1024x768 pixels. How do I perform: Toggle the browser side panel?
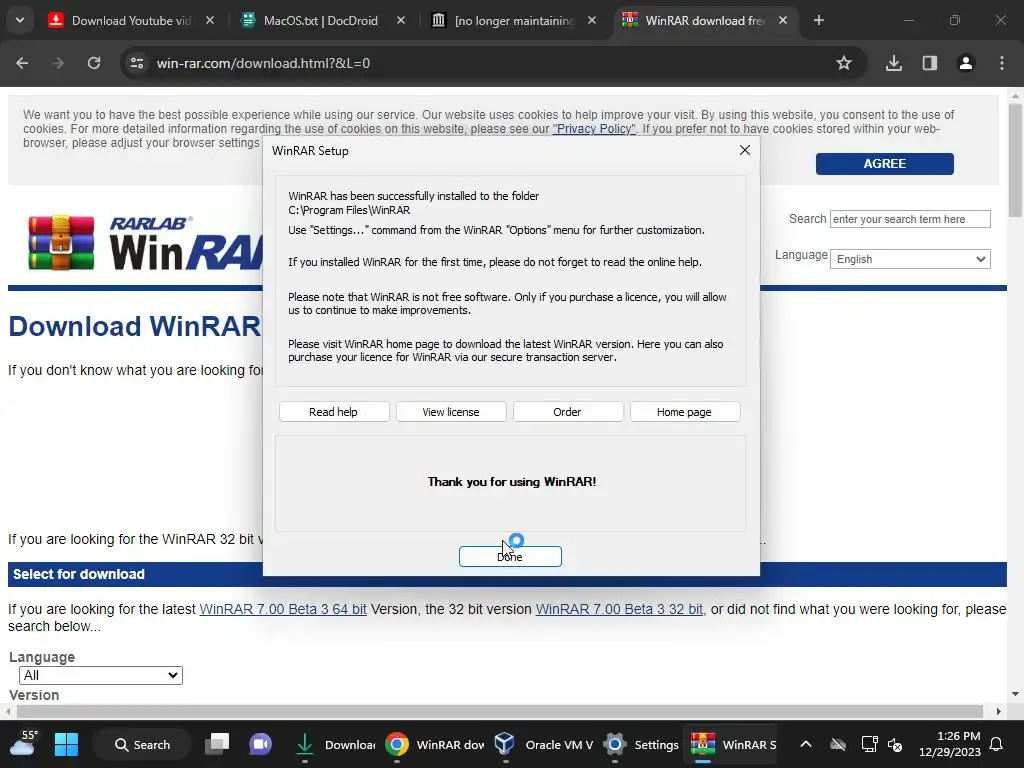point(930,63)
